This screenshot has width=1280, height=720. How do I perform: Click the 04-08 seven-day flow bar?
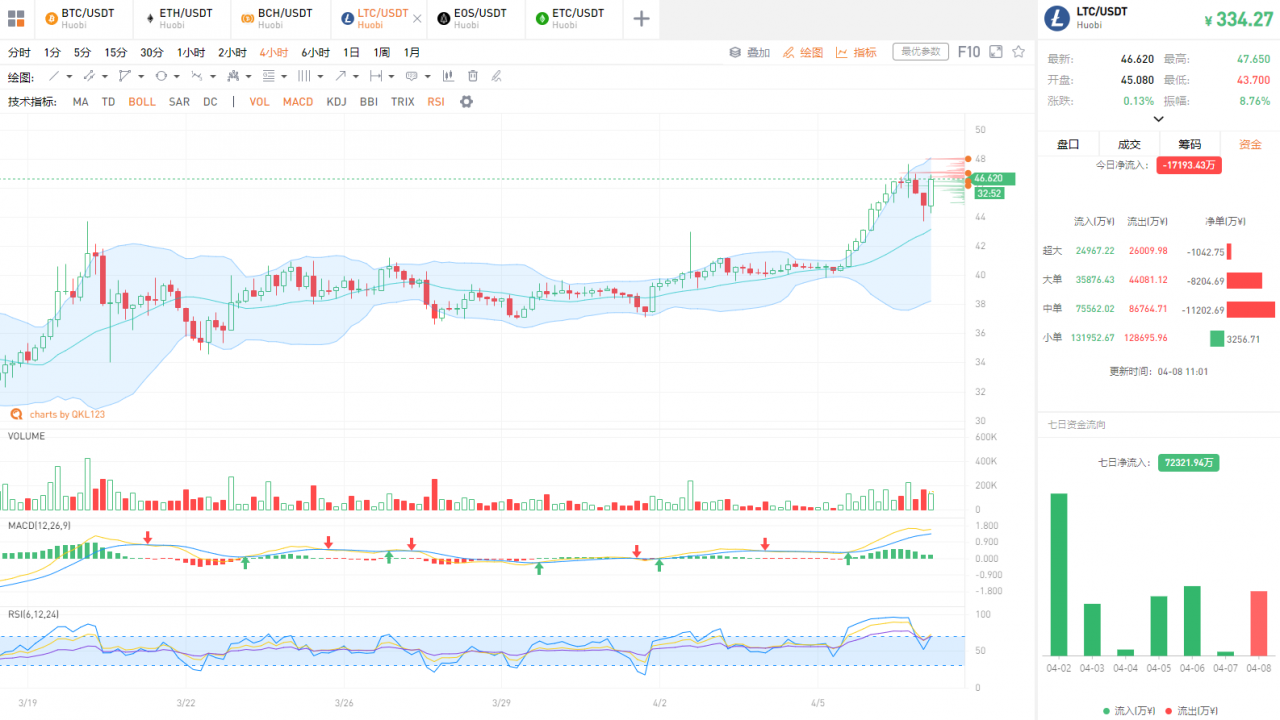pyautogui.click(x=1258, y=623)
